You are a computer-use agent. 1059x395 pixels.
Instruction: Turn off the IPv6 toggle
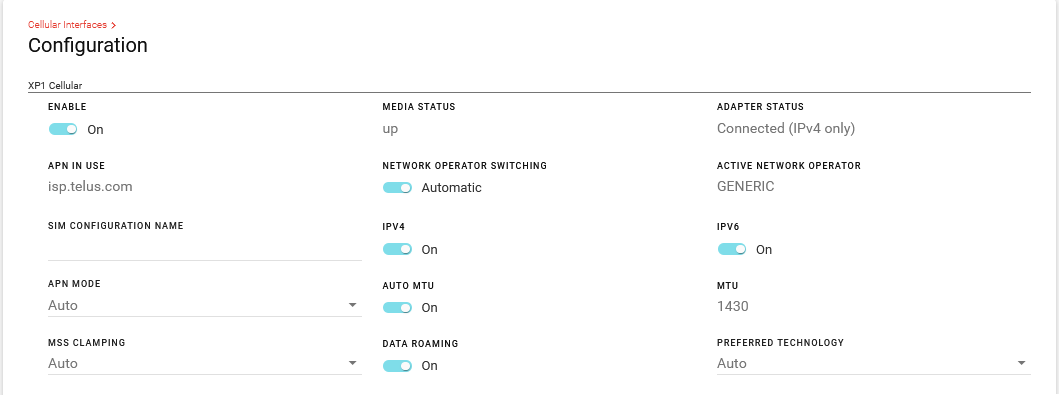click(731, 249)
